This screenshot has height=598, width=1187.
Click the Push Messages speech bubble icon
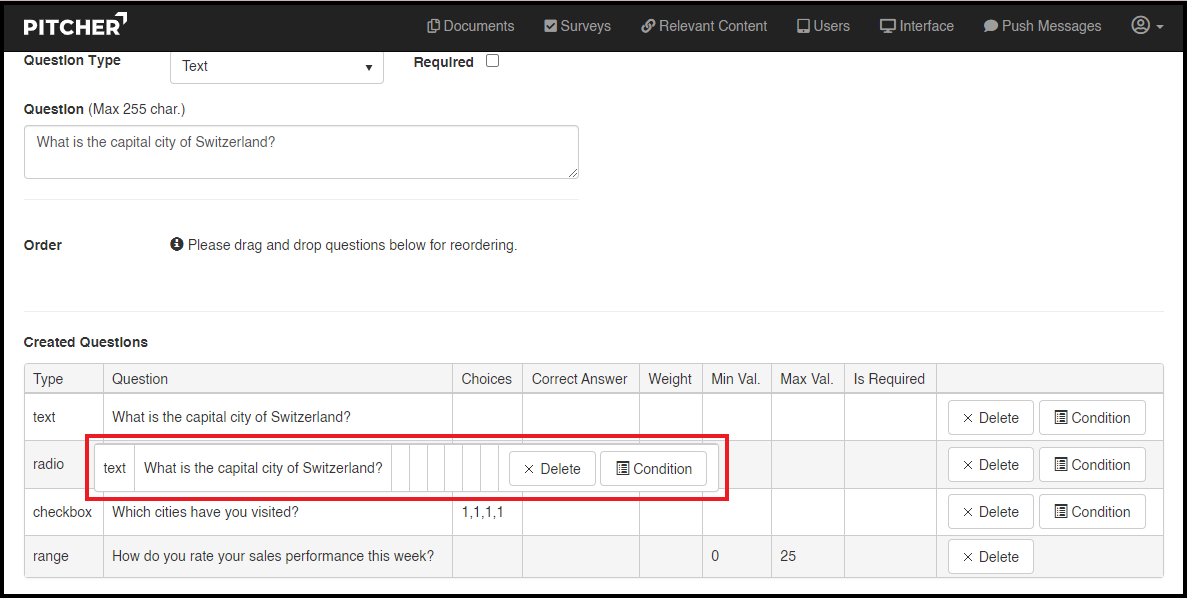point(991,26)
